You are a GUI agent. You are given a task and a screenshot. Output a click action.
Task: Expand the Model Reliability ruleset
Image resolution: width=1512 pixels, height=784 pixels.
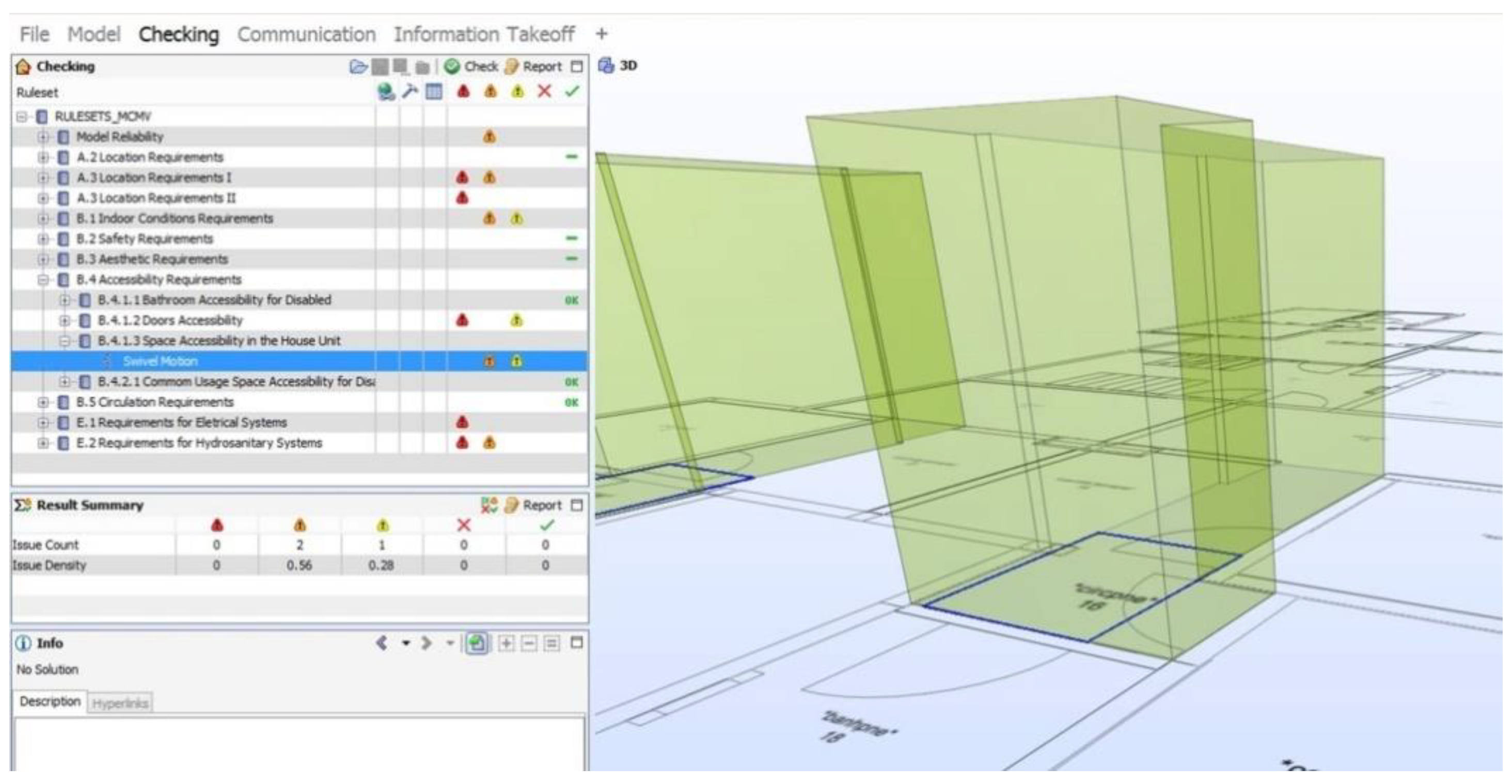(43, 137)
